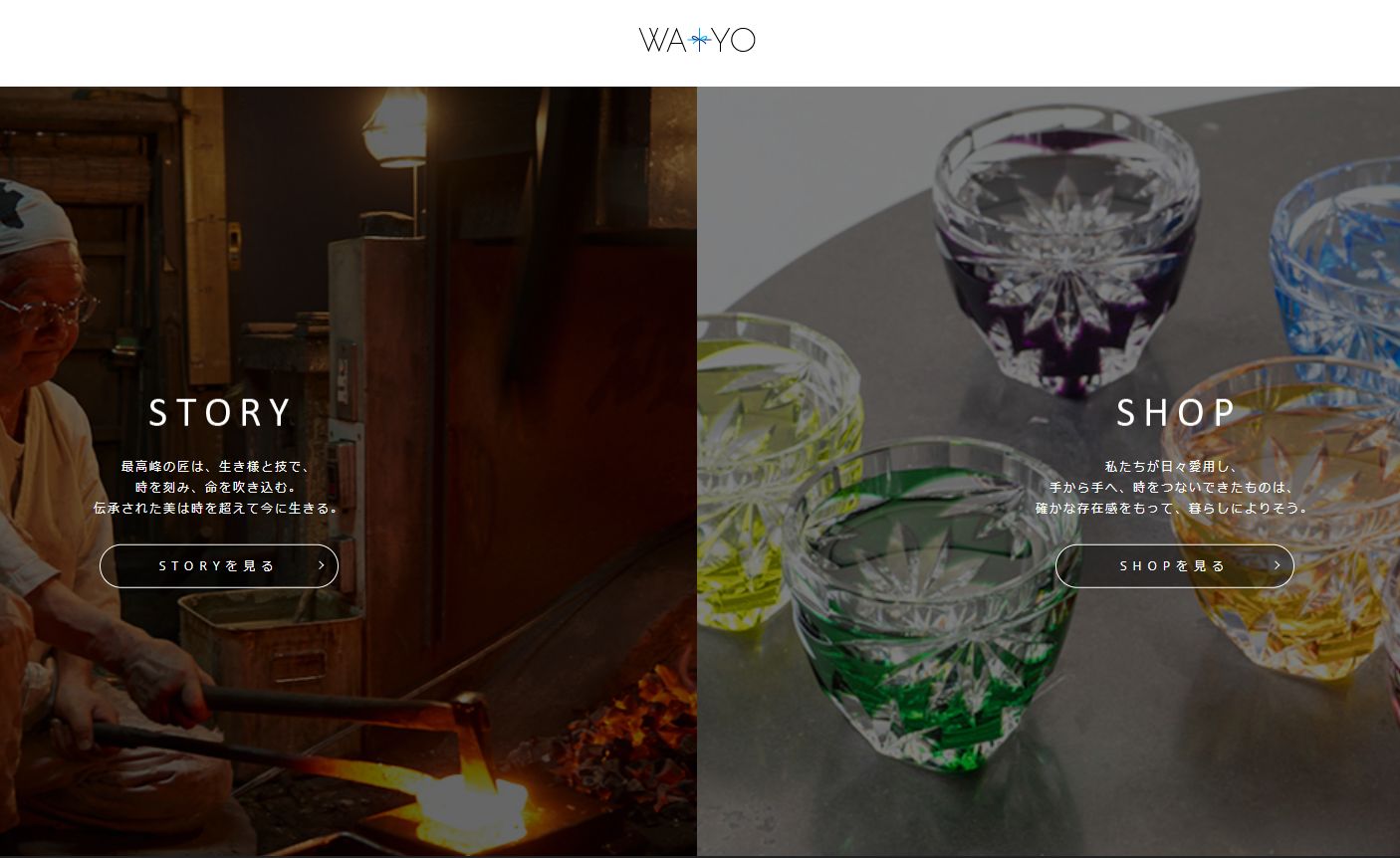Click the arrow chevron in STORYを見る button
The image size is (1400, 858).
pos(322,565)
